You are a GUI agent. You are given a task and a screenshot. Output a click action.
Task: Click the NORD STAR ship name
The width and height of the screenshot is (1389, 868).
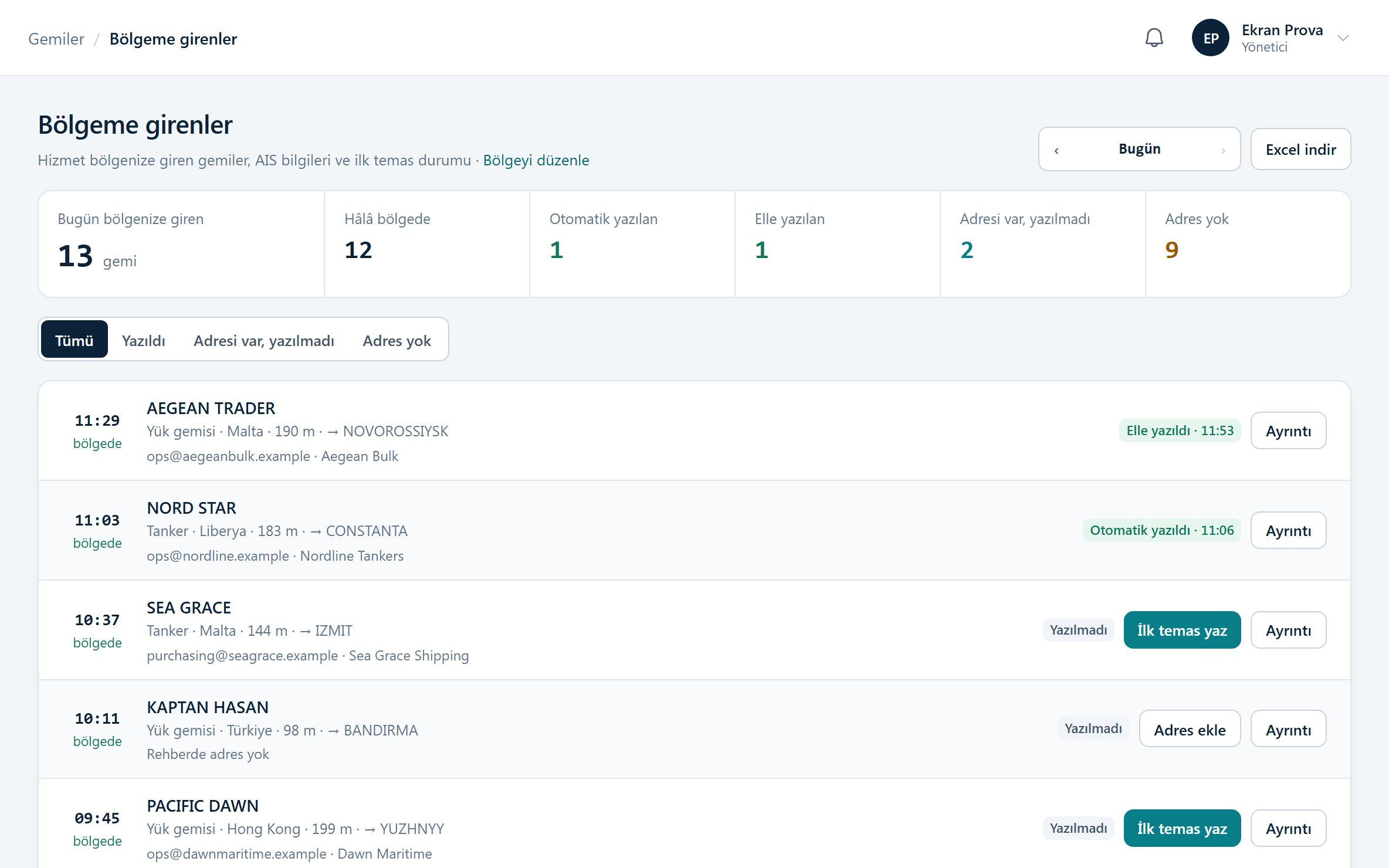tap(191, 508)
